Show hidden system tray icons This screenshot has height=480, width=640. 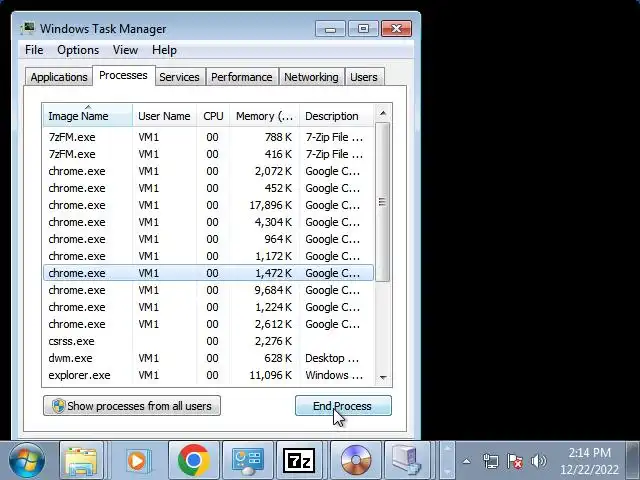pos(467,462)
